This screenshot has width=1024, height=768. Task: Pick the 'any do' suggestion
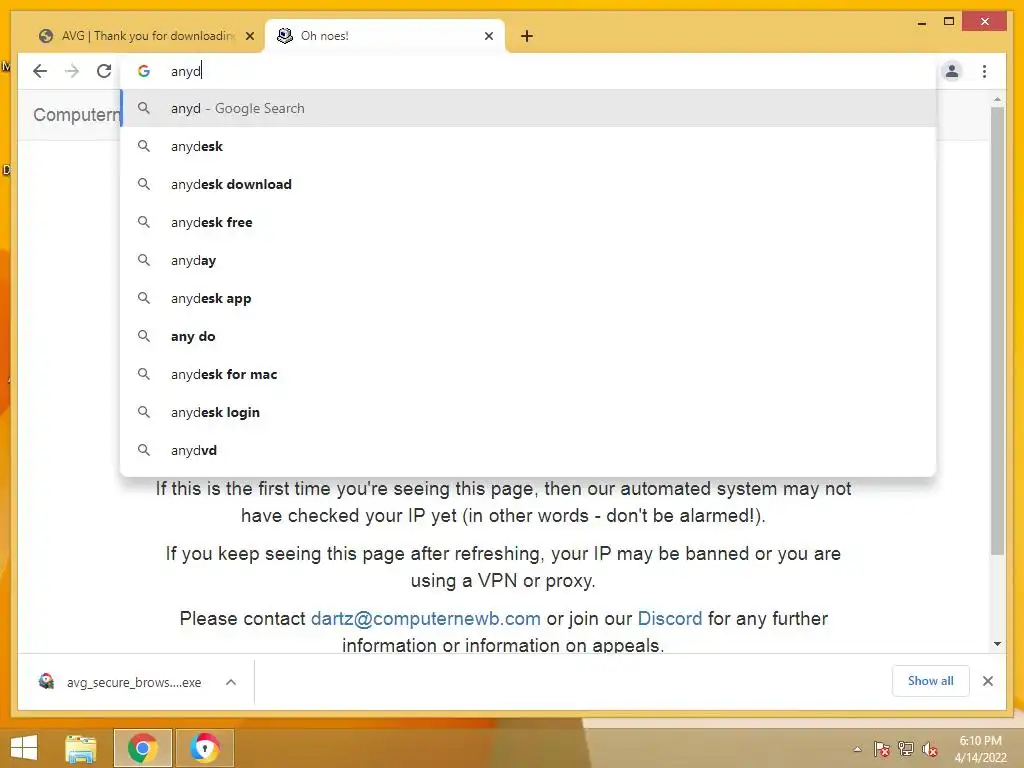tap(528, 336)
